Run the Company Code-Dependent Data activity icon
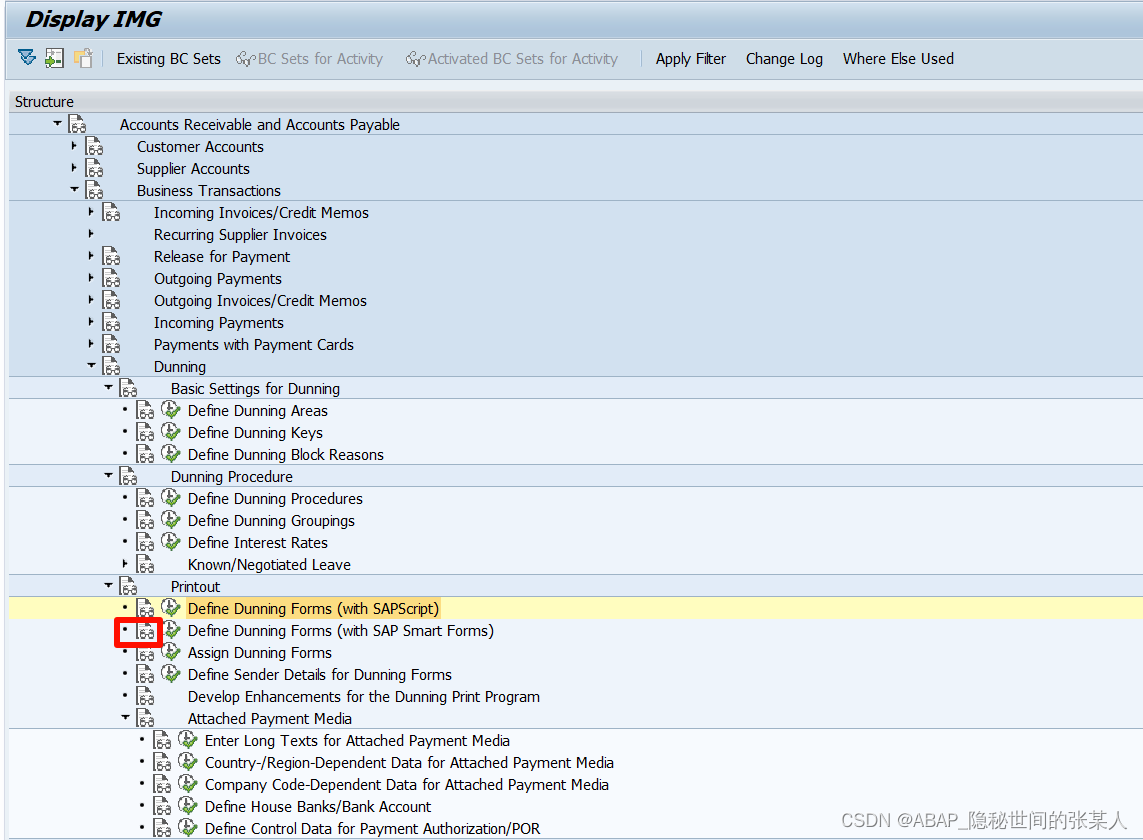 pyautogui.click(x=188, y=784)
